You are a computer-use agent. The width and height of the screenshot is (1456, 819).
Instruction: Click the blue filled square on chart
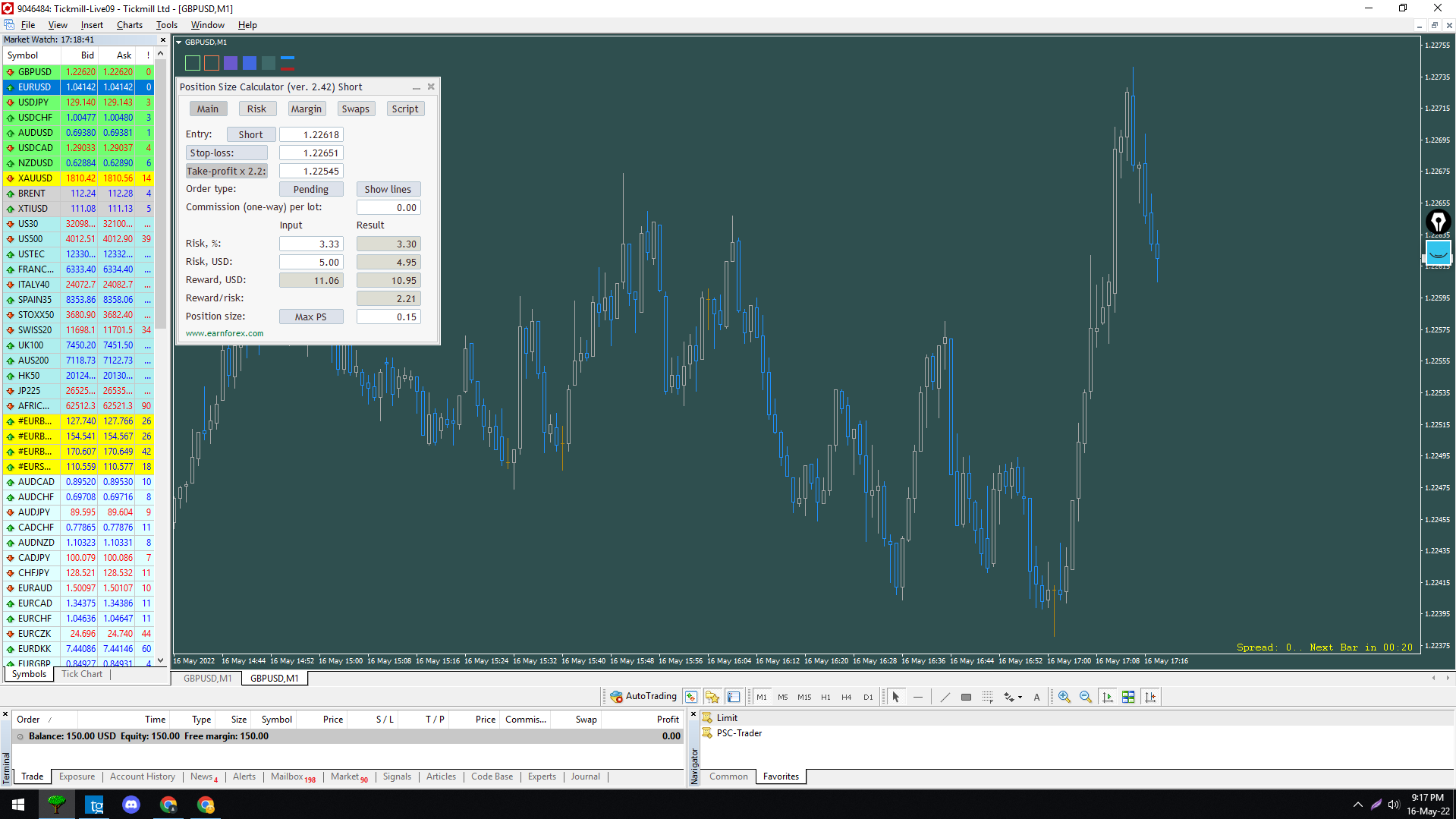pyautogui.click(x=250, y=63)
